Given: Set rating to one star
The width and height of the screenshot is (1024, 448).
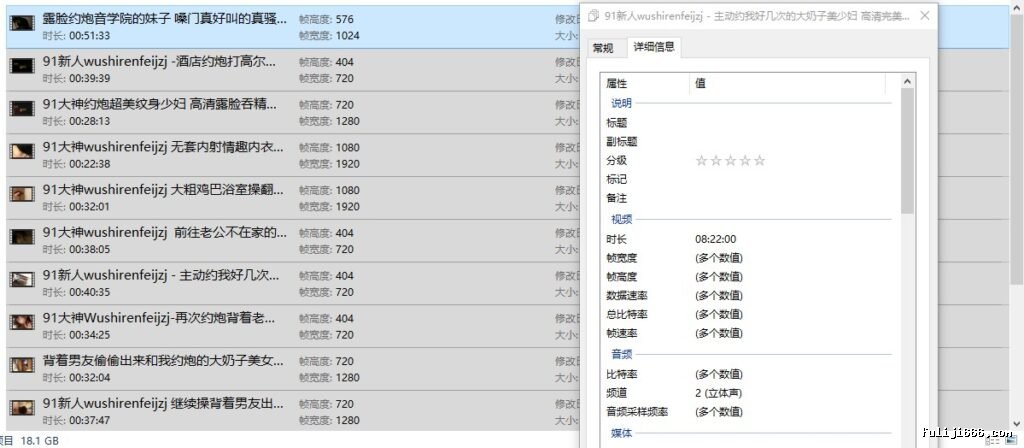Looking at the screenshot, I should [x=701, y=161].
